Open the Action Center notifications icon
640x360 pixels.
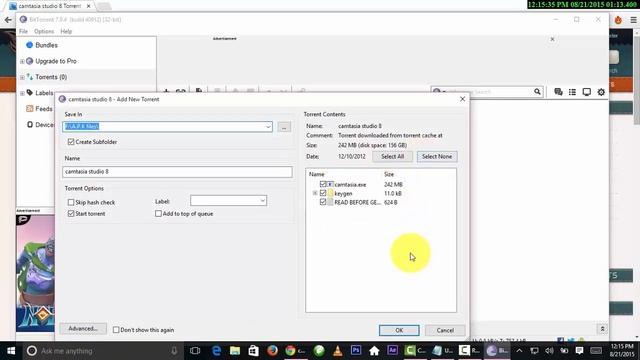pos(579,351)
